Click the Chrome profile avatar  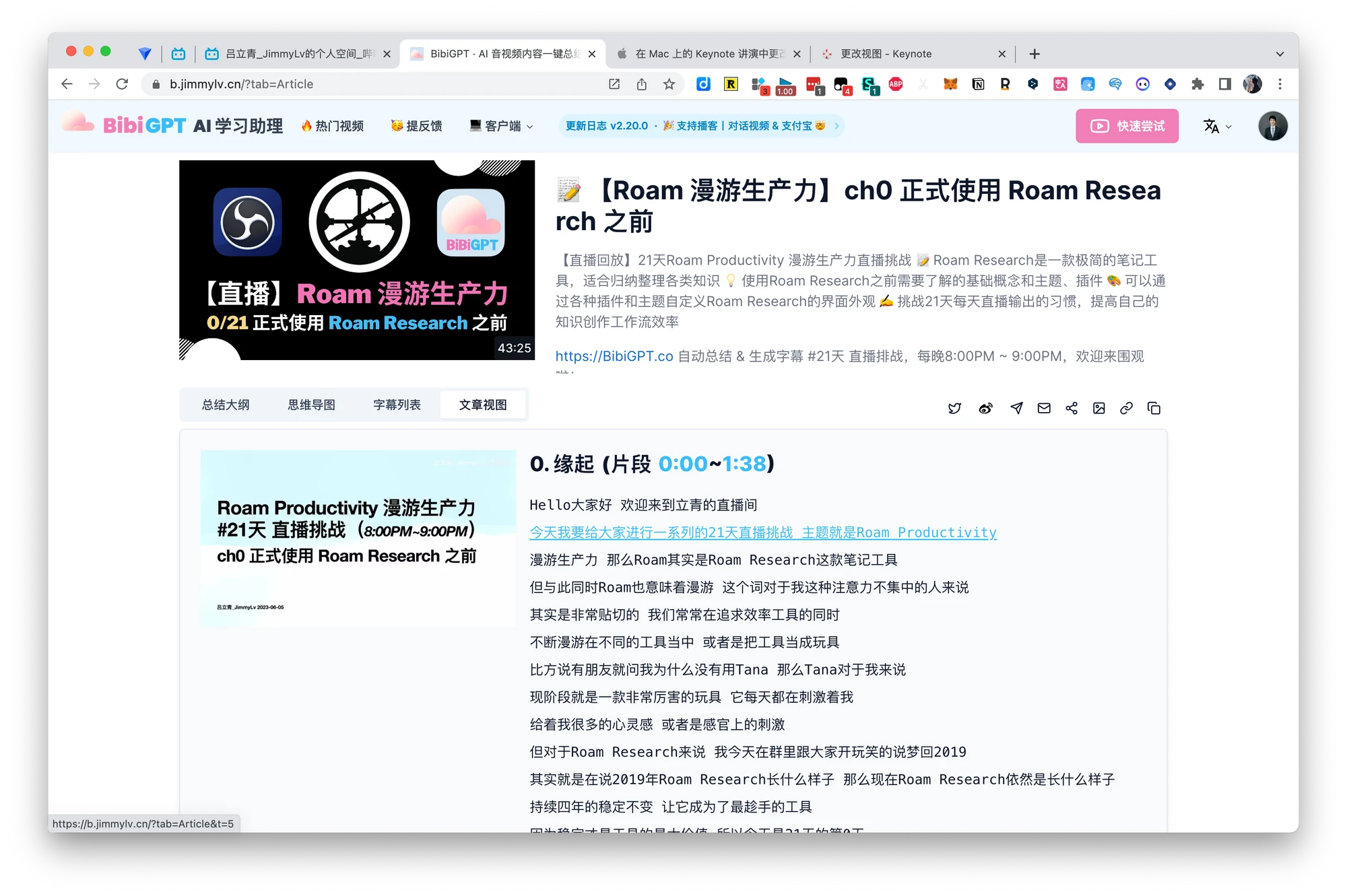[x=1253, y=84]
